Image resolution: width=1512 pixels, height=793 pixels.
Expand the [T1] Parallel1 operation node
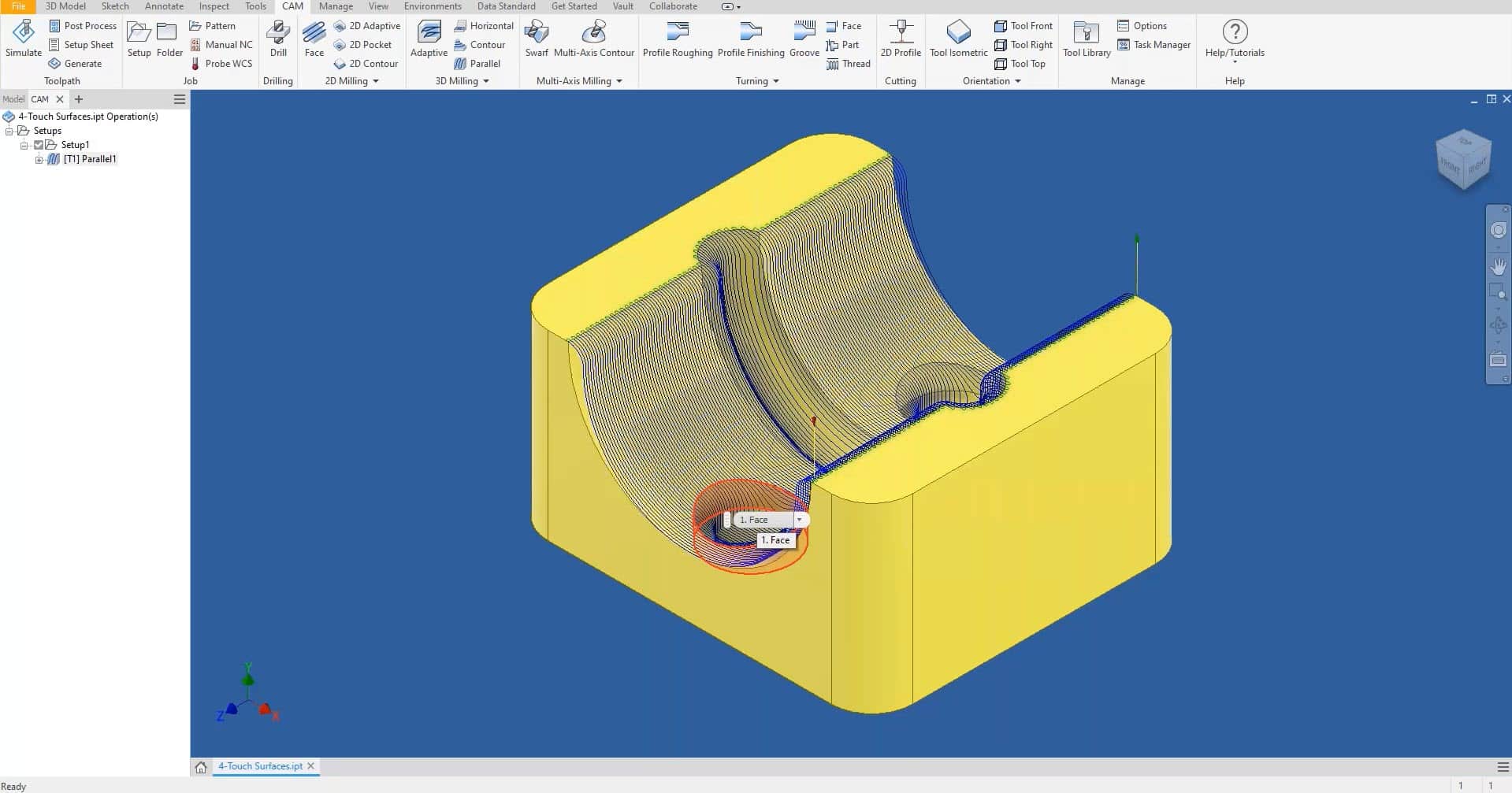(39, 160)
